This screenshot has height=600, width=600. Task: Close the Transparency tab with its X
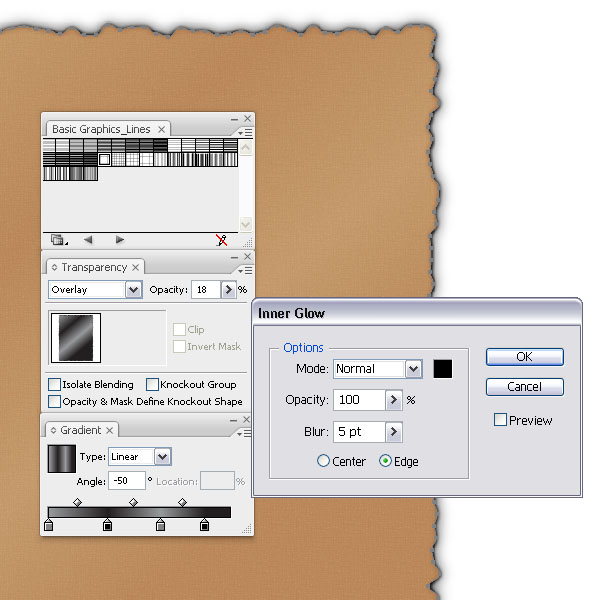pos(135,267)
